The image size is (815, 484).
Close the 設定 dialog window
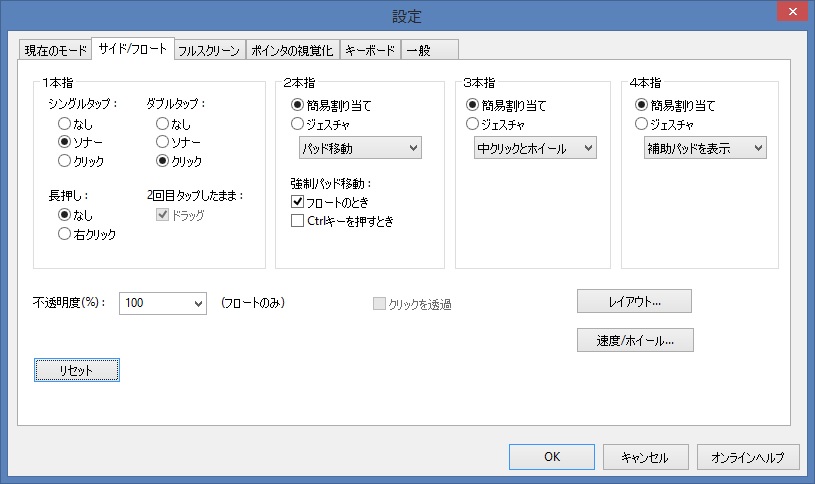click(x=792, y=14)
